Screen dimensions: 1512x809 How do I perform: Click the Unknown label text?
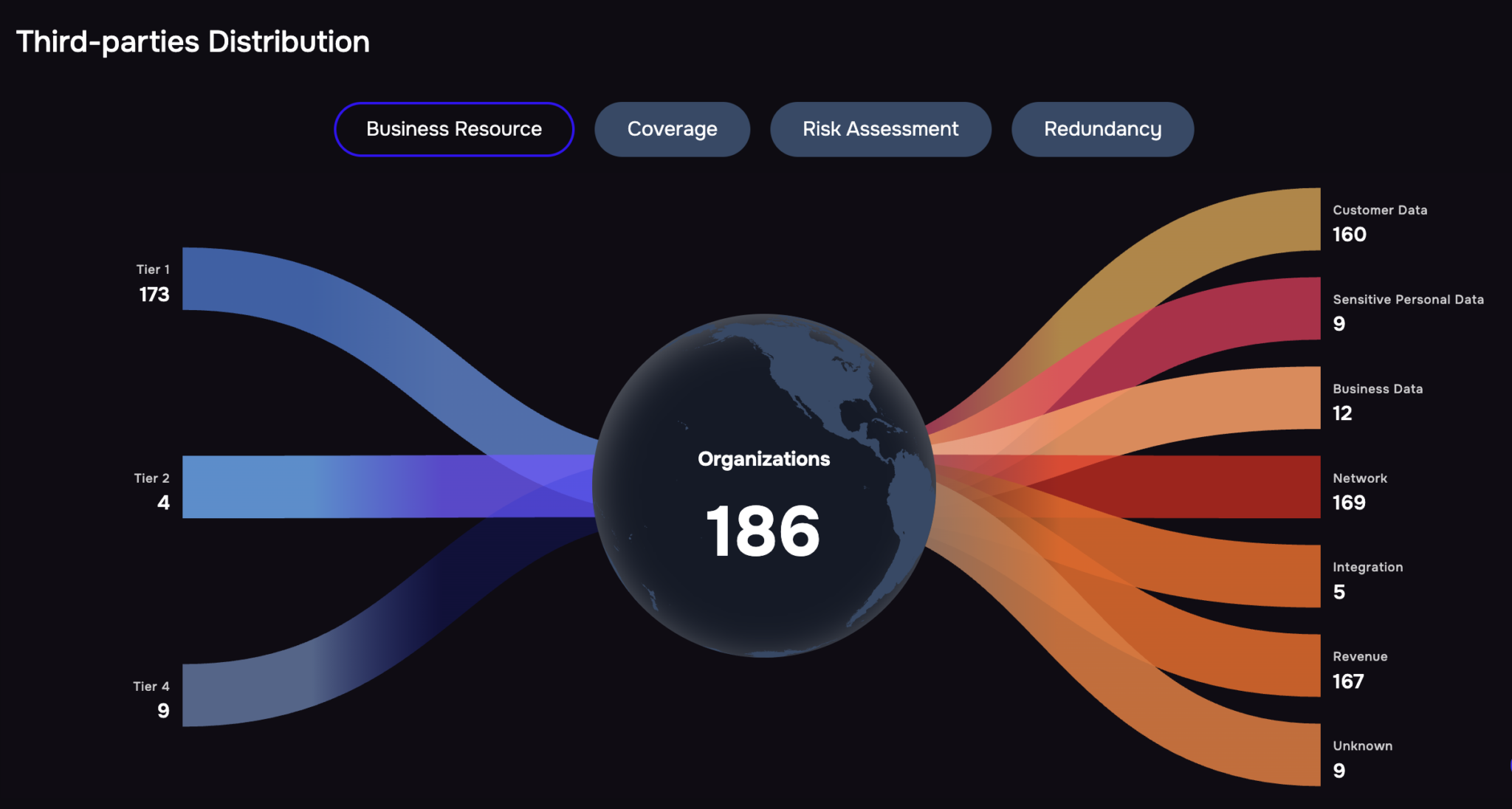click(1362, 746)
